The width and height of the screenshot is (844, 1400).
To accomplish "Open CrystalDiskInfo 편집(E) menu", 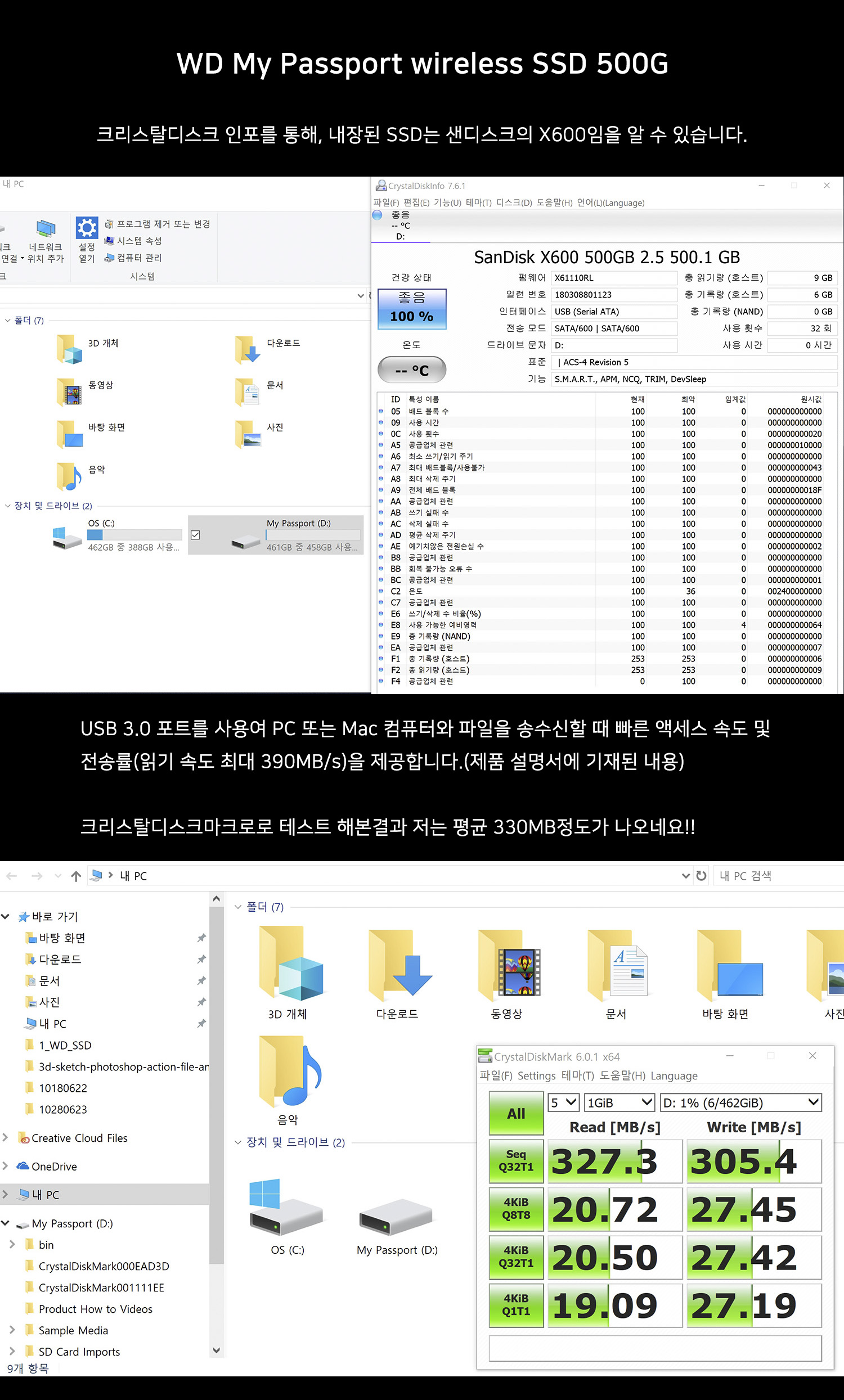I will pos(416,203).
